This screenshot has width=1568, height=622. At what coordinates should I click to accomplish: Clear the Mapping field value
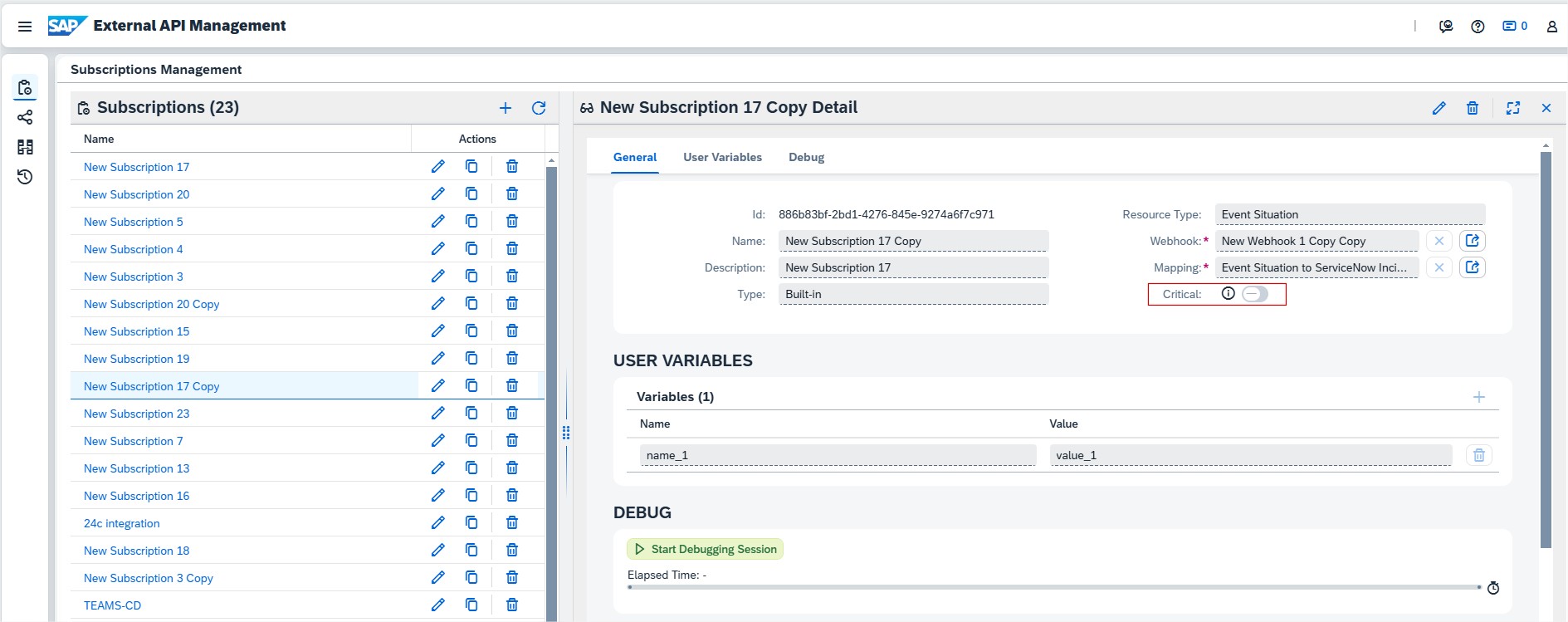pyautogui.click(x=1439, y=267)
